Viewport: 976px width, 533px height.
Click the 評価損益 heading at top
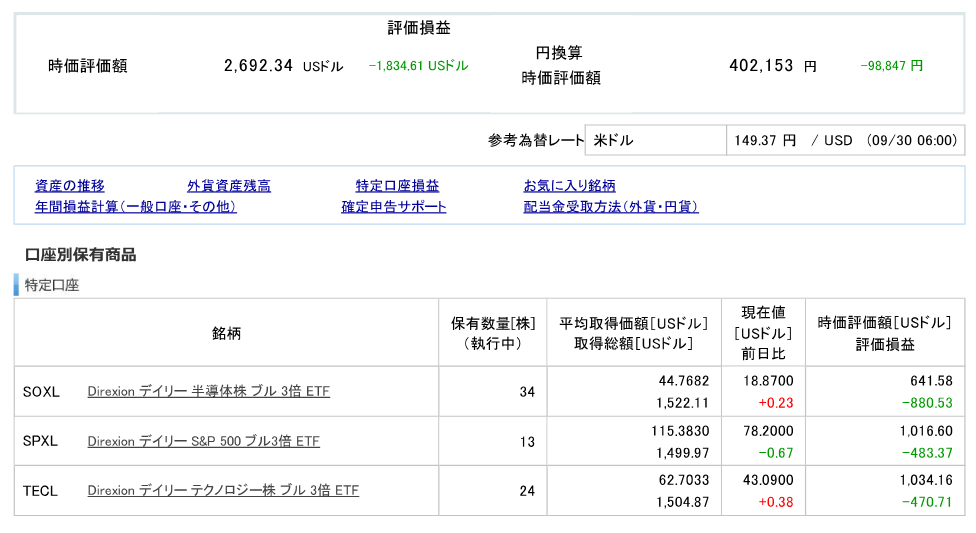(419, 27)
